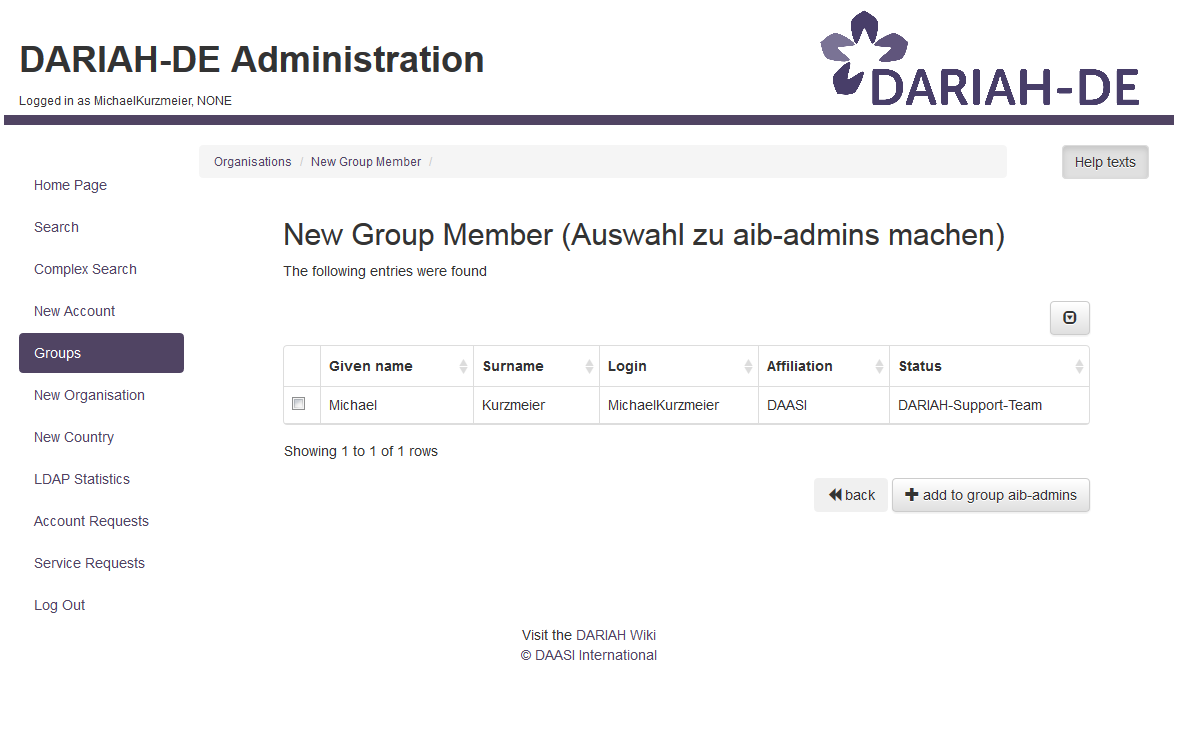Click the DARIAH-DE flower logo
Image resolution: width=1185 pixels, height=735 pixels.
(862, 55)
